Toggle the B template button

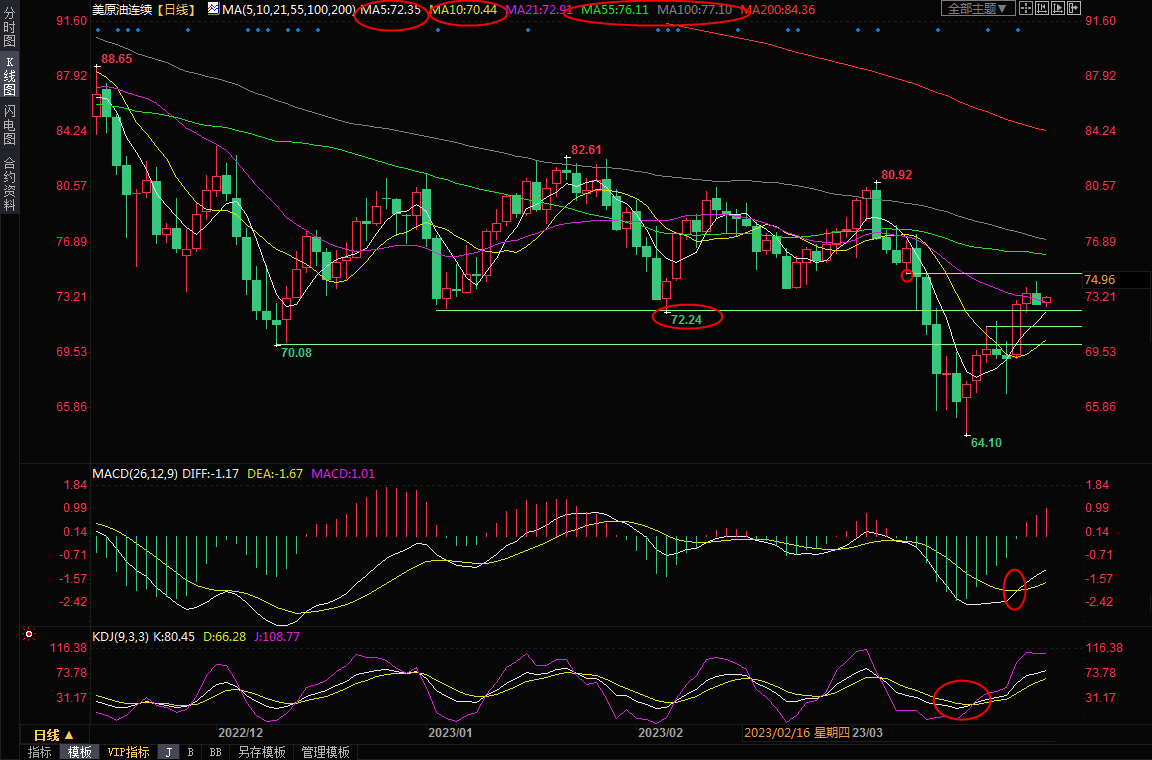point(190,752)
